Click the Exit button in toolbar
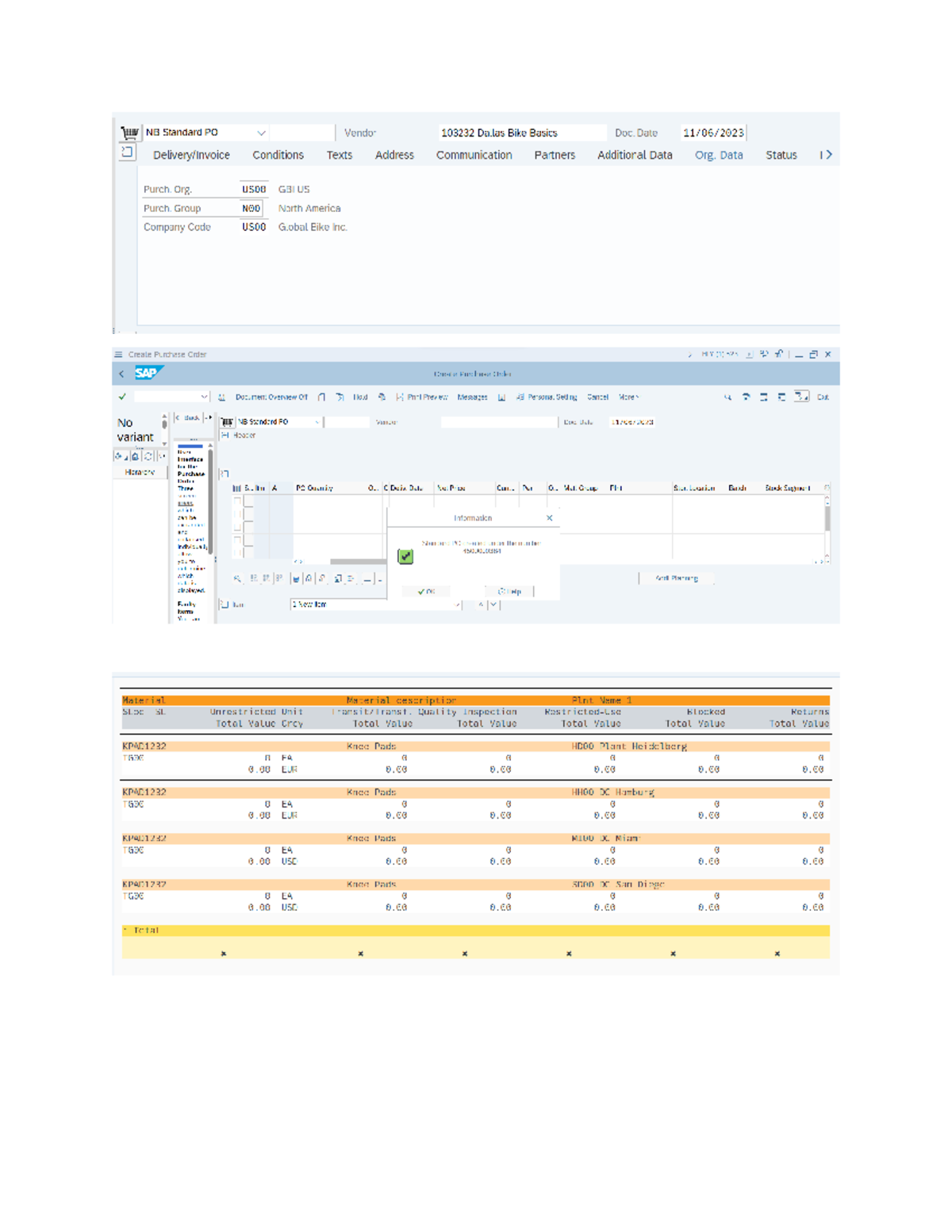Screen dimensions: 952x1232 823,397
